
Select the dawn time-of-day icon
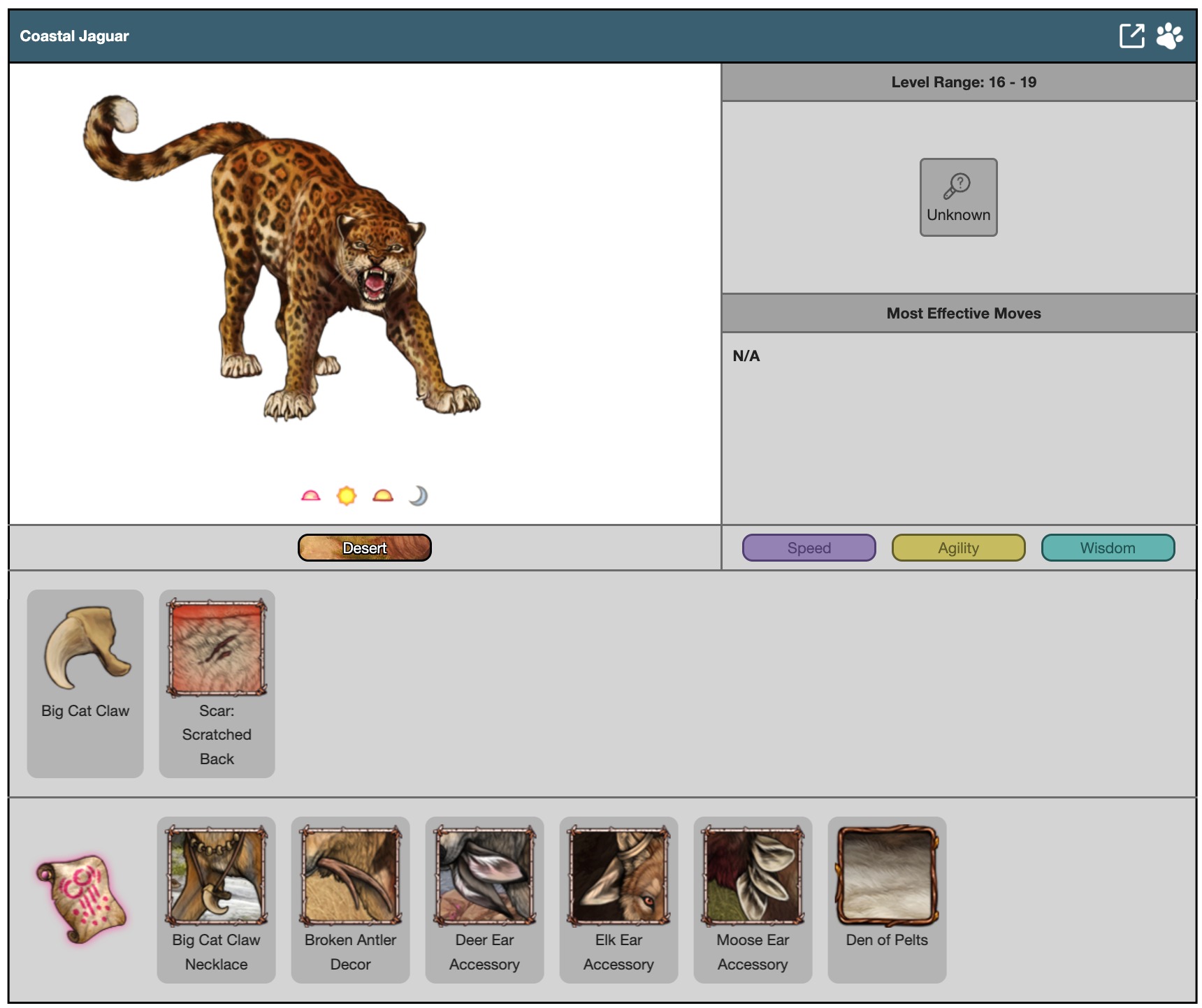pos(310,496)
